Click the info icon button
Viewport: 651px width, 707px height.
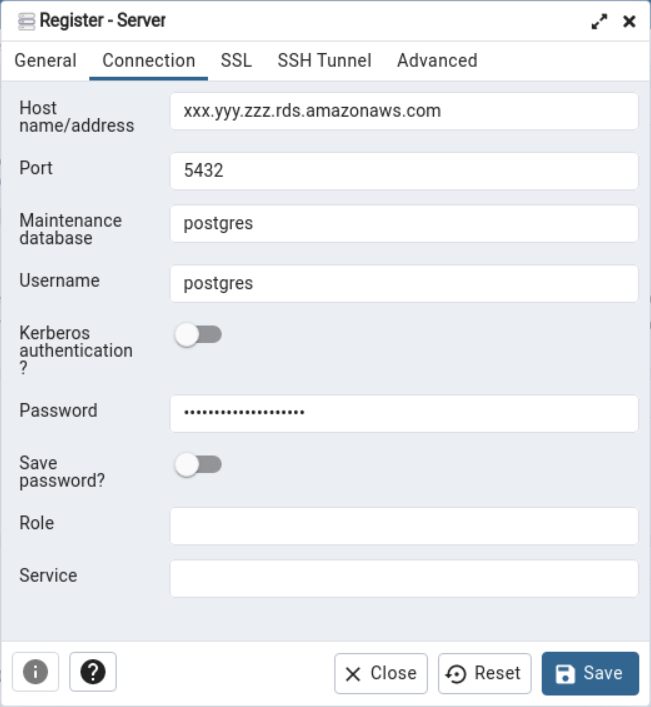(35, 672)
